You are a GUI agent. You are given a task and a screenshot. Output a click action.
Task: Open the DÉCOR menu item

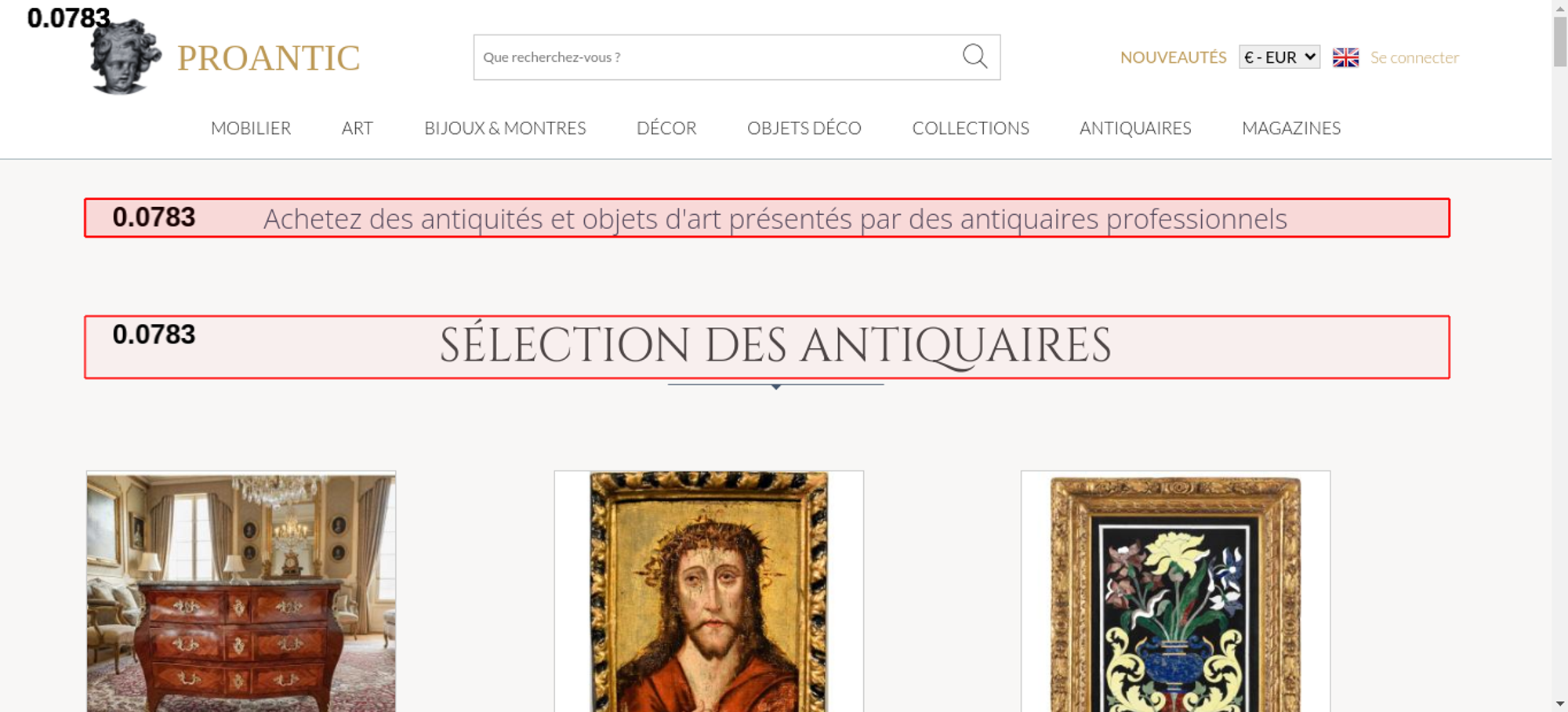tap(666, 128)
